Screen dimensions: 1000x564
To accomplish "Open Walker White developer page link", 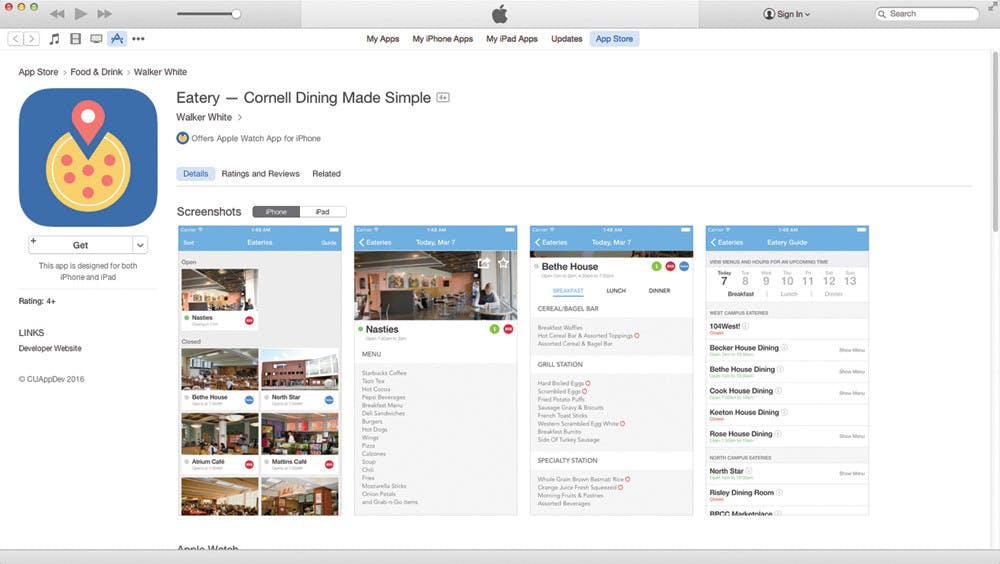I will [204, 117].
